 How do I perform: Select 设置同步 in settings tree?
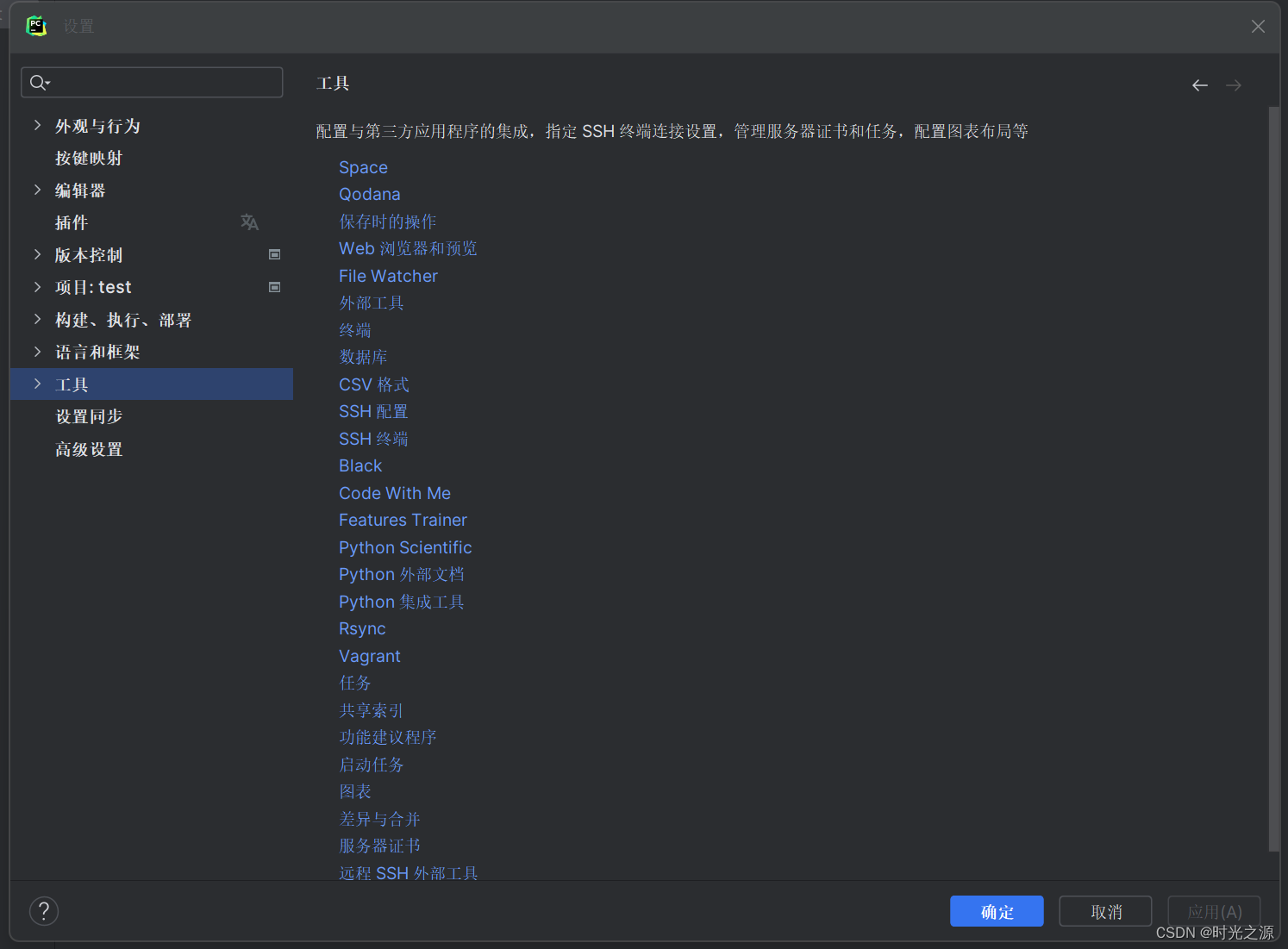click(89, 416)
